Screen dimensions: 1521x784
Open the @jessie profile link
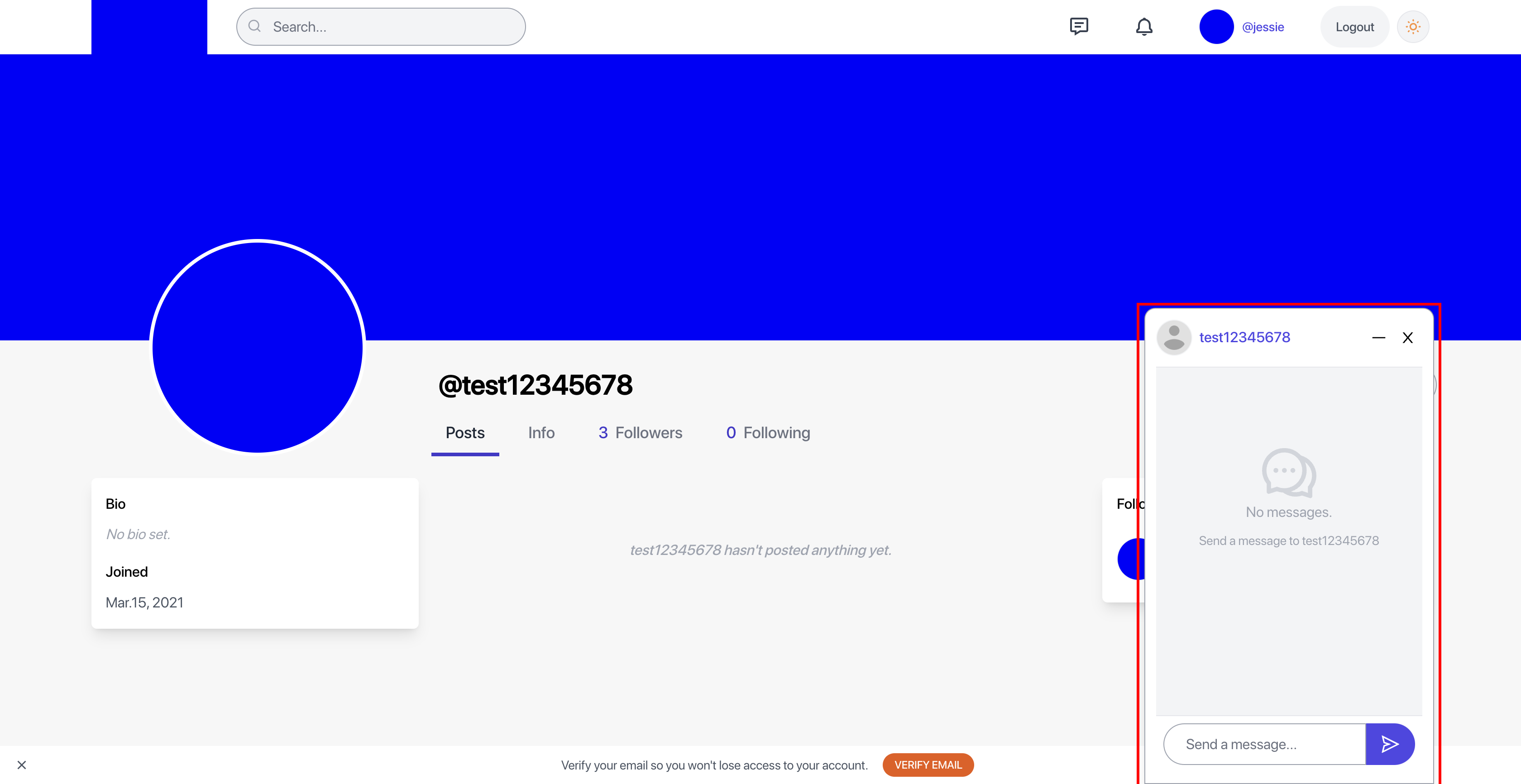click(1263, 27)
